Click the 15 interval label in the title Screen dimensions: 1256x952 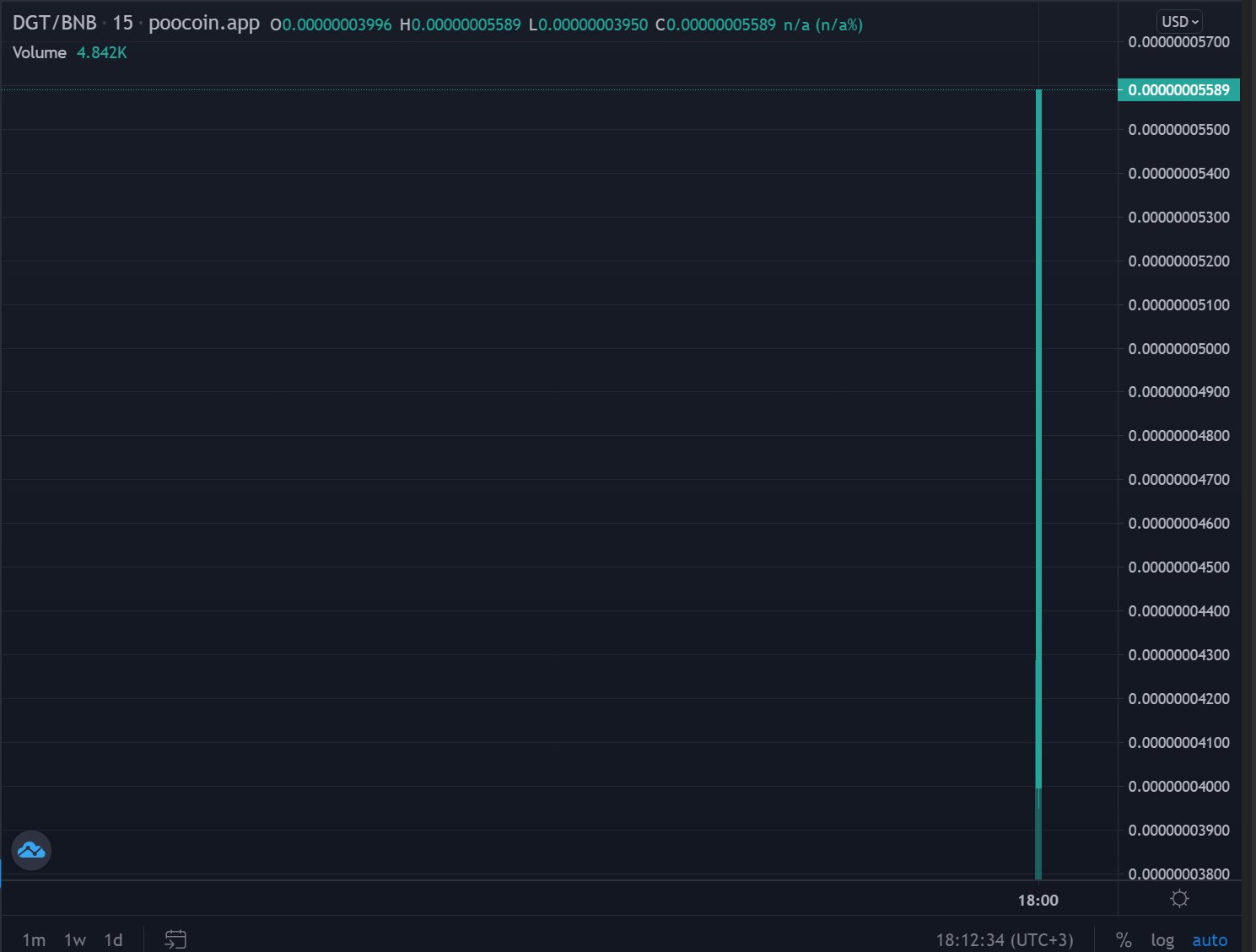pyautogui.click(x=123, y=23)
